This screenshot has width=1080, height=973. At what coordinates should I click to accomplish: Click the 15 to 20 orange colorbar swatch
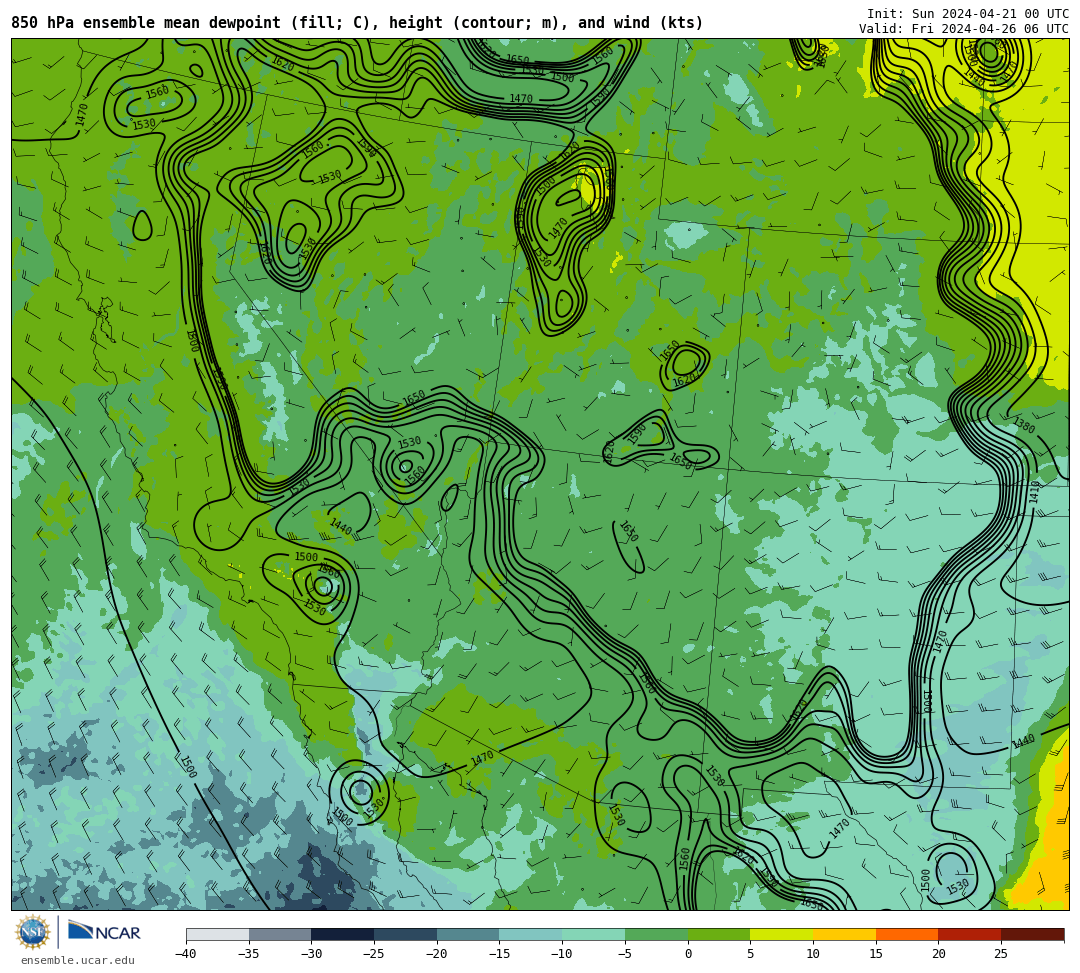(x=907, y=934)
